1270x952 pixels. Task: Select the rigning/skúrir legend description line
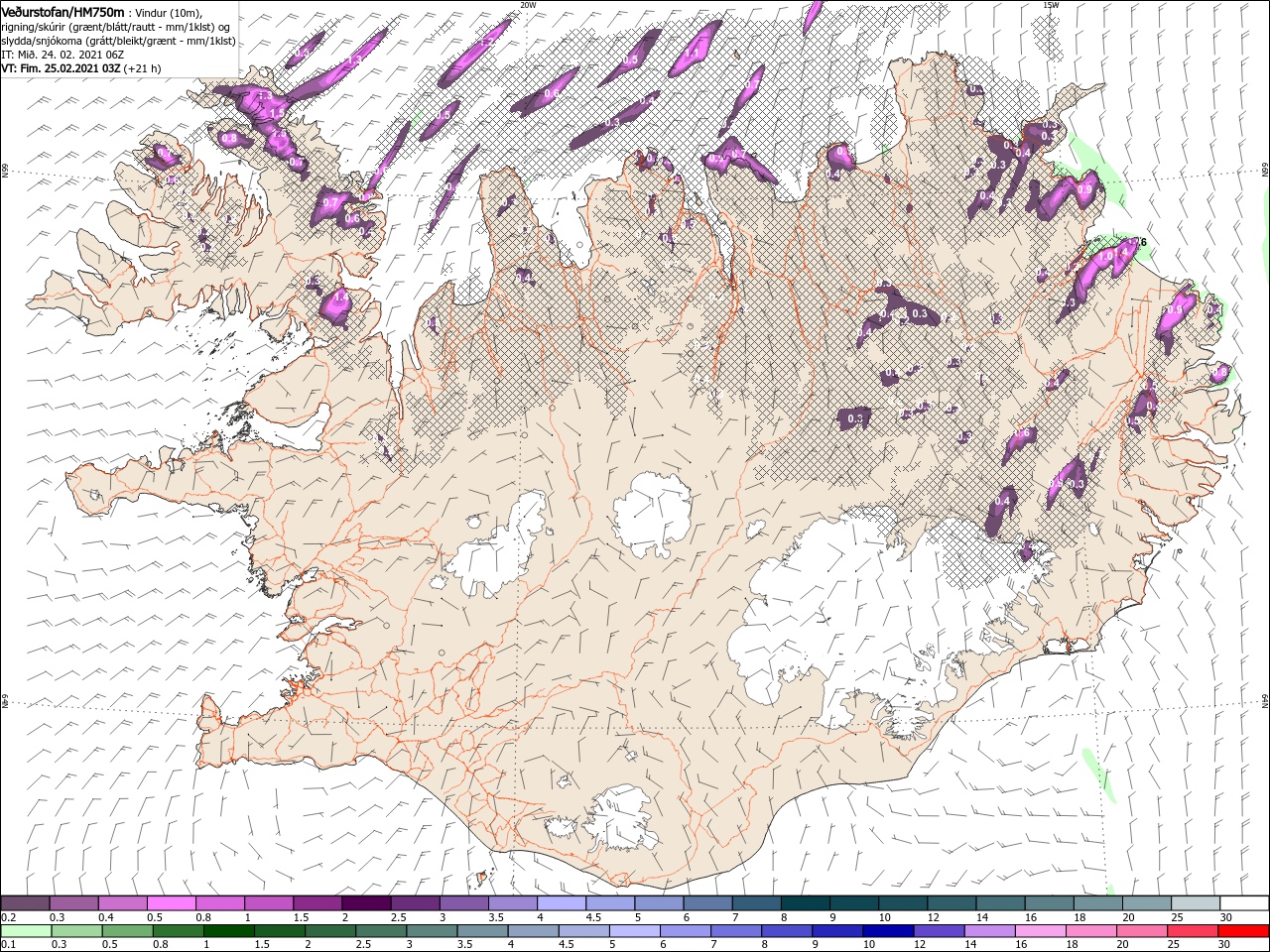coord(116,27)
